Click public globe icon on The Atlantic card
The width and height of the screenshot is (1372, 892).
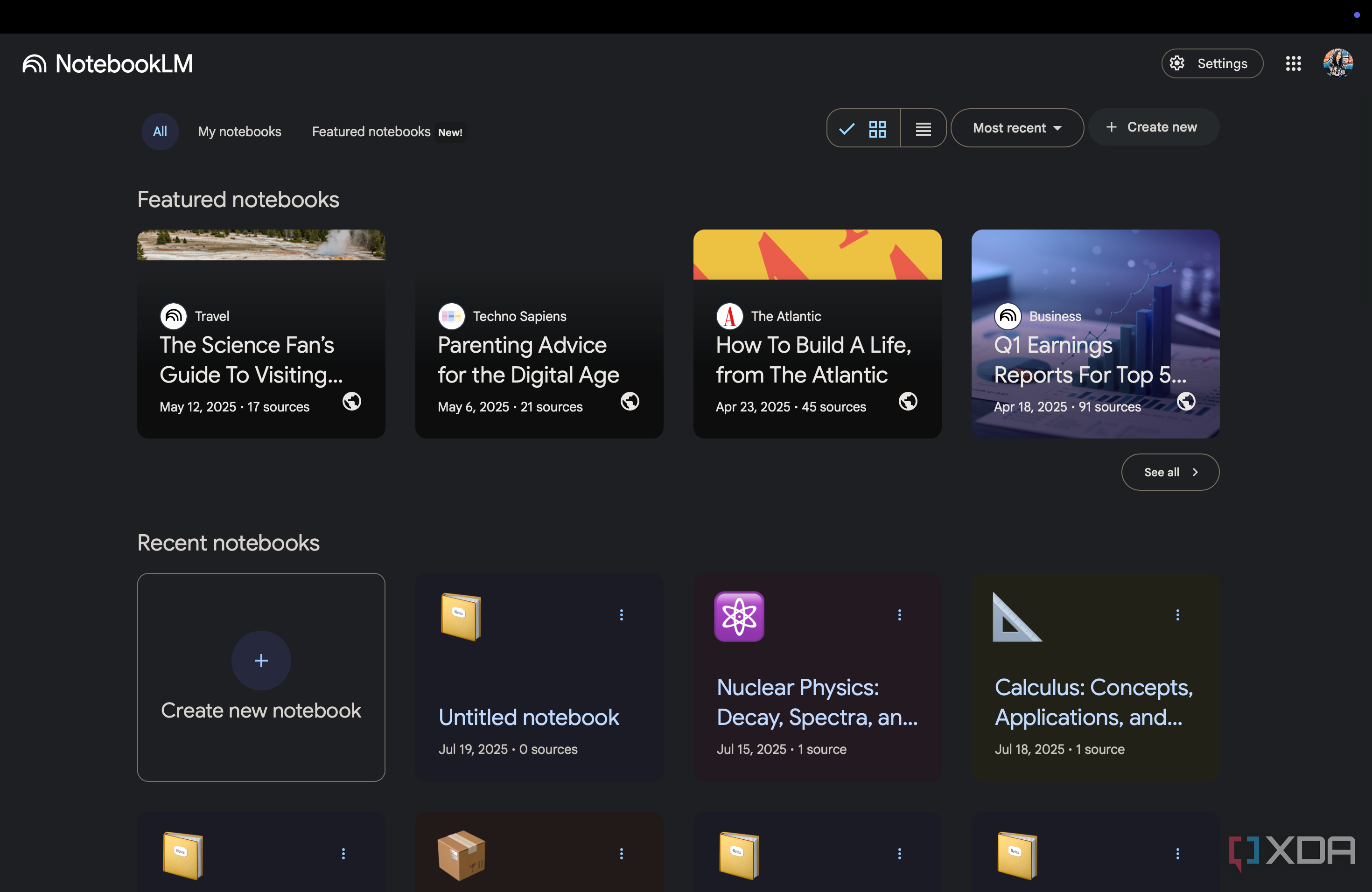point(908,401)
